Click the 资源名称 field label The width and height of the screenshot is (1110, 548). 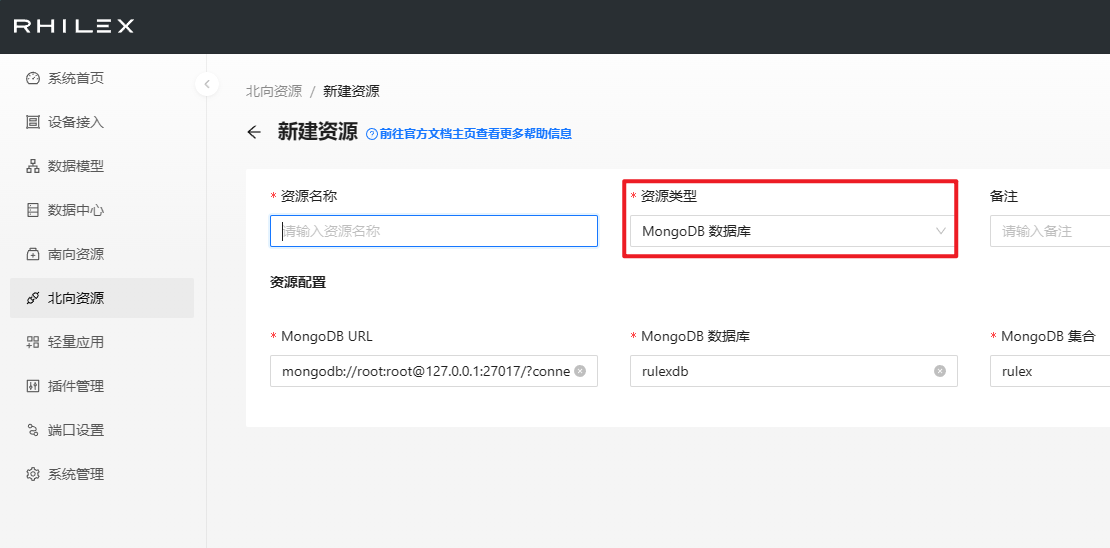(309, 196)
